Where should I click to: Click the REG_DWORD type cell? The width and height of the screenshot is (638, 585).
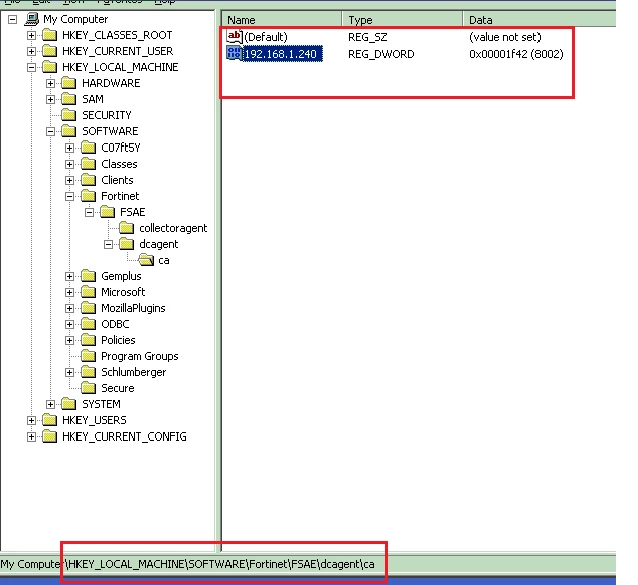[x=381, y=54]
